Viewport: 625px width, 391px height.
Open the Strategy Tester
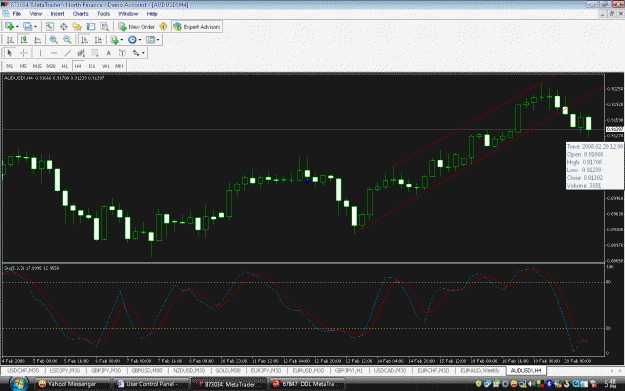point(104,27)
